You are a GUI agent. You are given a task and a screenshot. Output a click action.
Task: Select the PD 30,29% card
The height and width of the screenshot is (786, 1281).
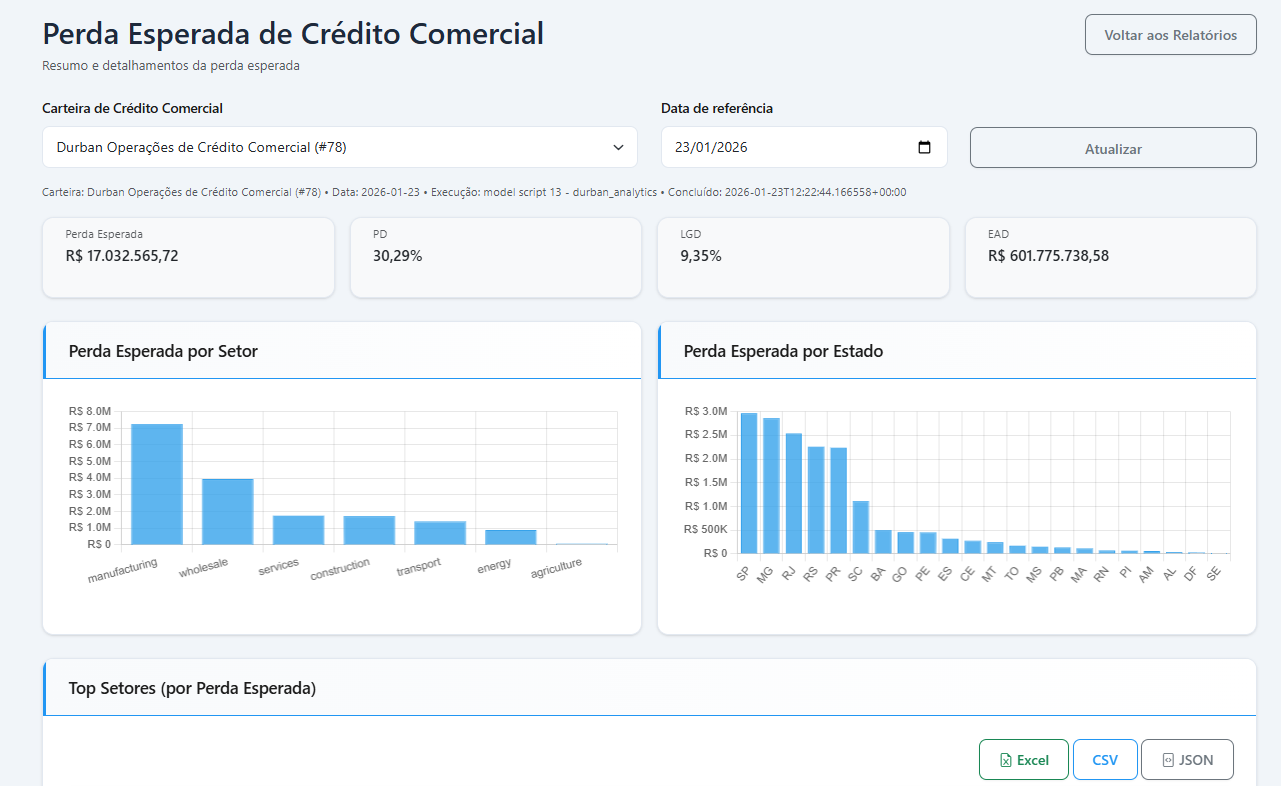tap(496, 258)
